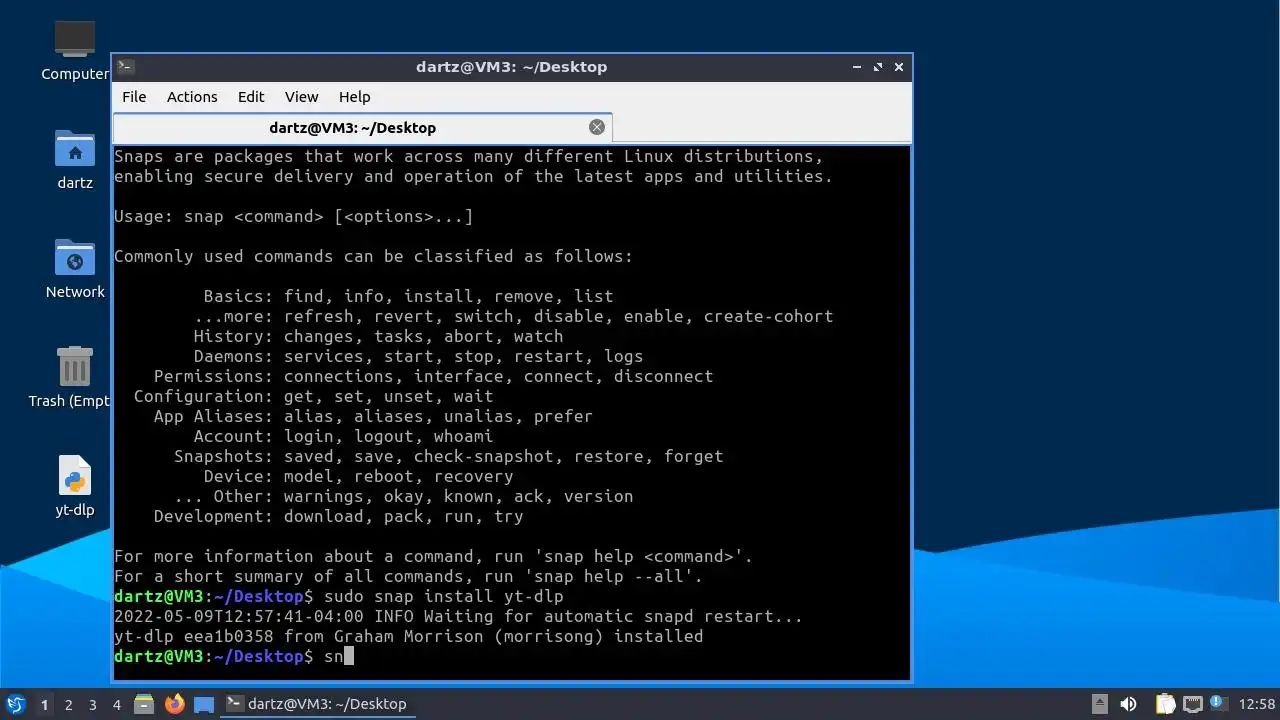Click the 'History: changes, tasks, abort, watch' line

click(x=379, y=336)
